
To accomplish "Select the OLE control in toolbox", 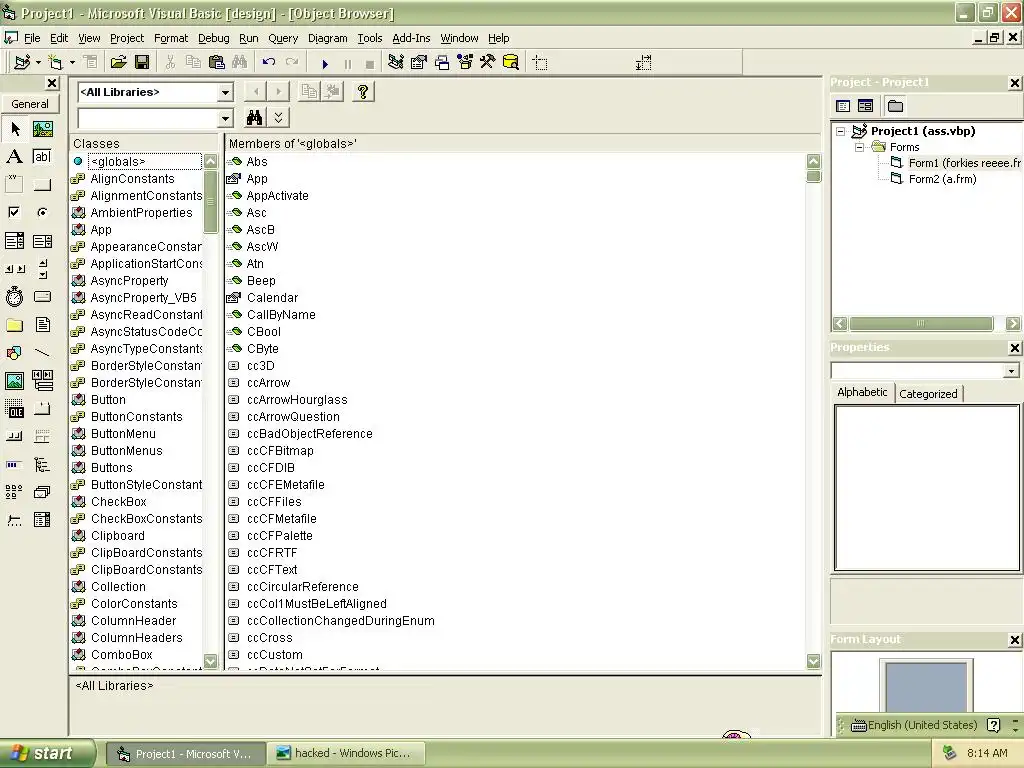I will coord(14,409).
